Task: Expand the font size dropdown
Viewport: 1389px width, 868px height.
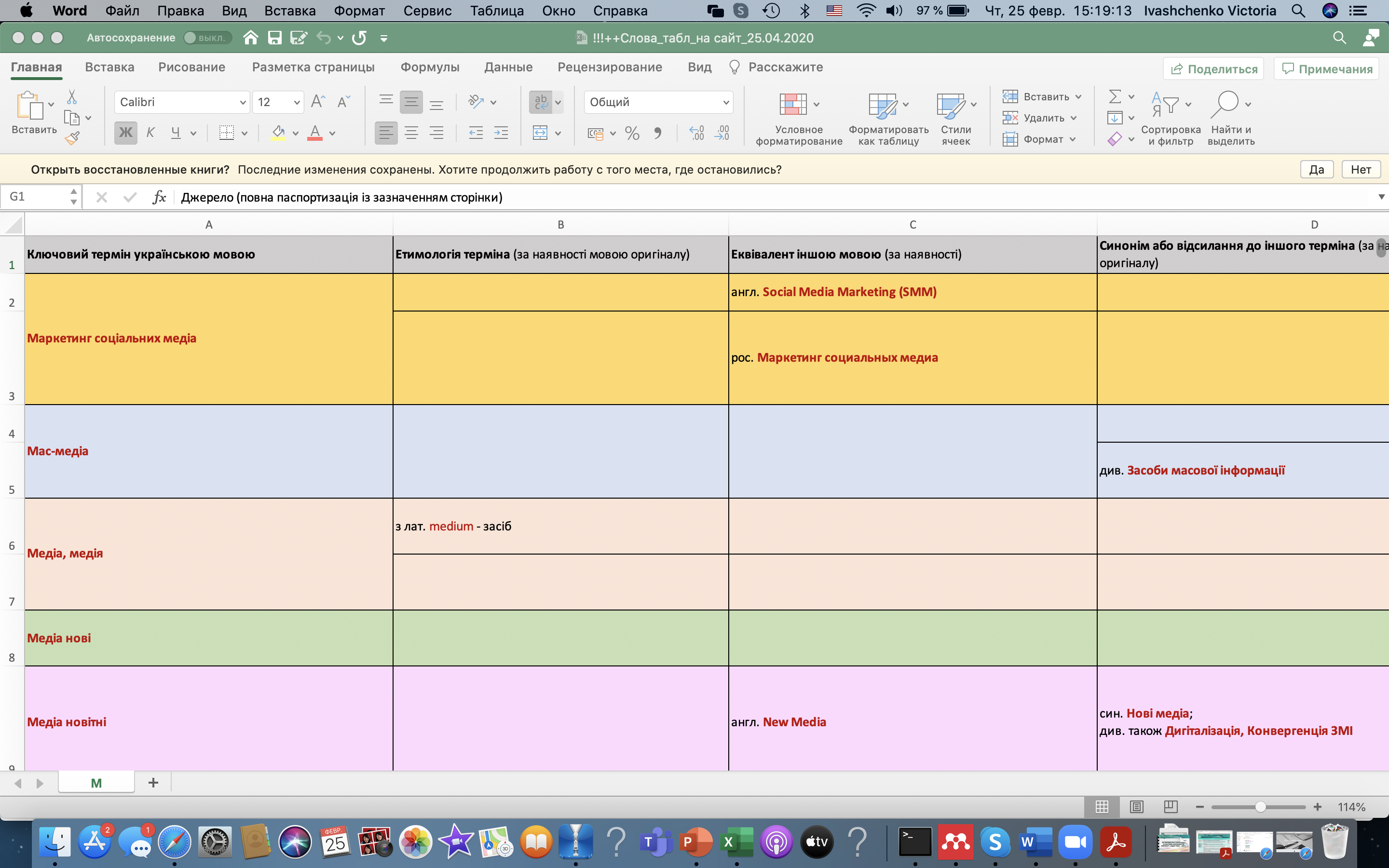Action: click(296, 102)
